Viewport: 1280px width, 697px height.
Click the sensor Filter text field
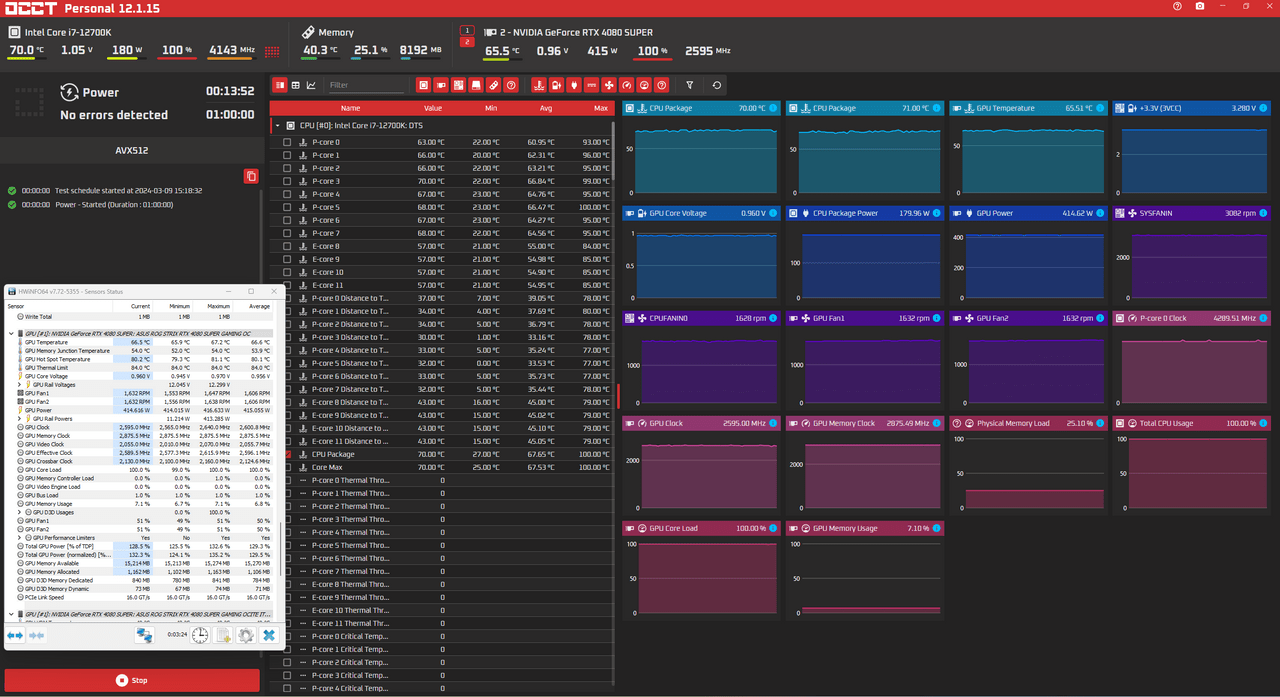[365, 85]
